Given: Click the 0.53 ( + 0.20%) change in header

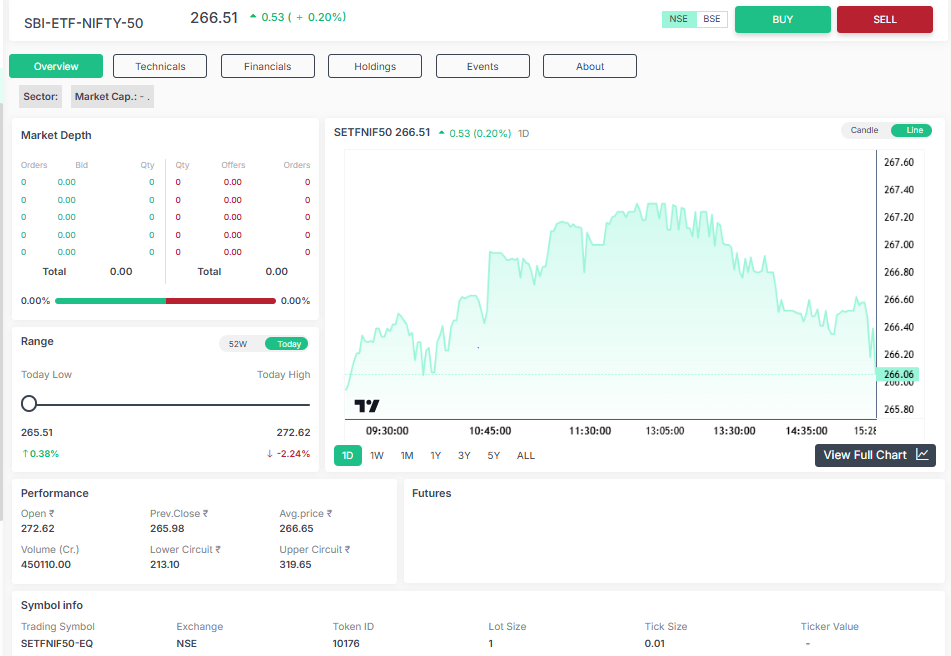Looking at the screenshot, I should pos(298,17).
